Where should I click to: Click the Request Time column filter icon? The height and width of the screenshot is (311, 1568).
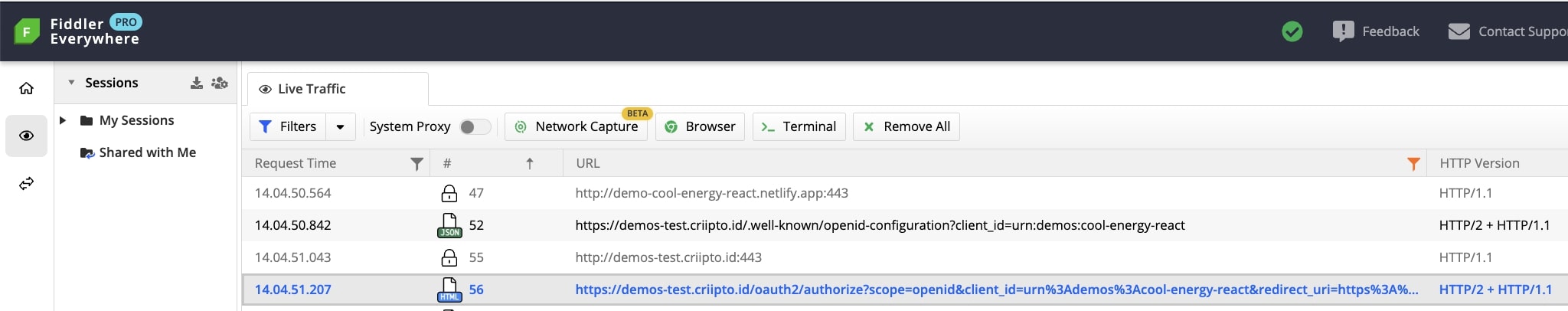pos(416,163)
